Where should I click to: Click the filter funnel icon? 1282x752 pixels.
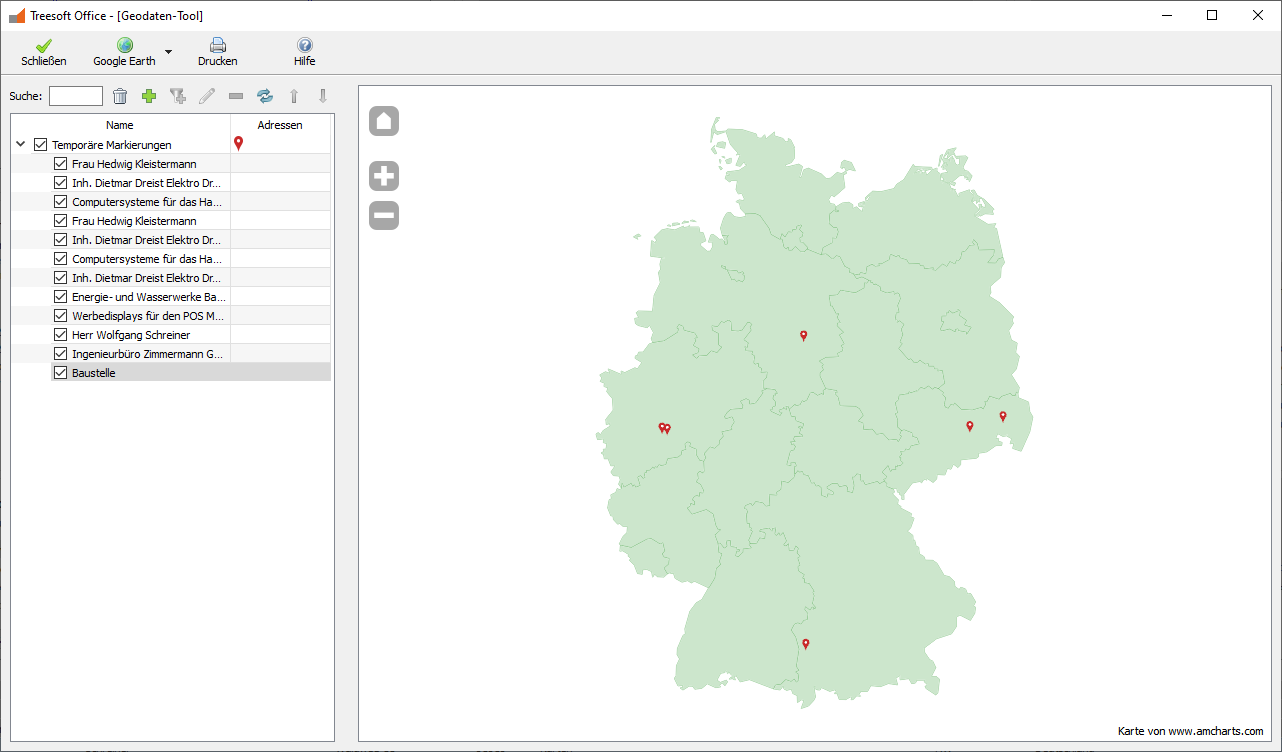click(x=178, y=96)
